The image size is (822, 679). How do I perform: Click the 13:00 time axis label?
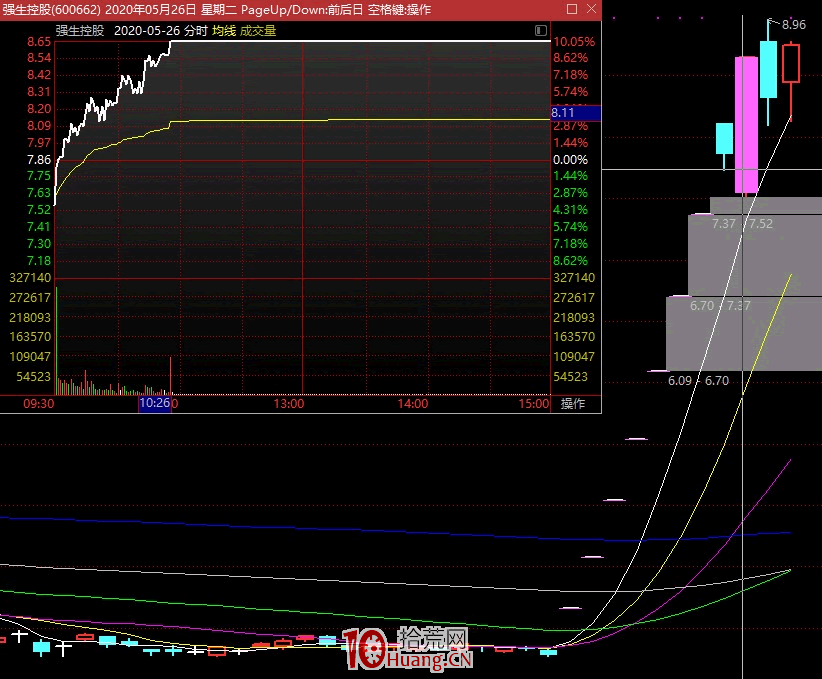(x=289, y=404)
